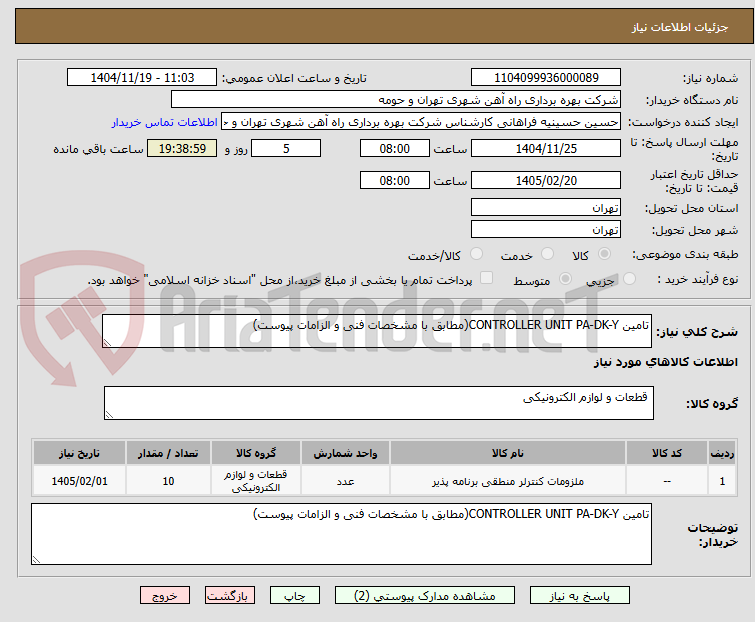Viewport: 755px width, 622px height.
Task: Open اطلاعات تماس خریدار link
Action: tap(165, 122)
